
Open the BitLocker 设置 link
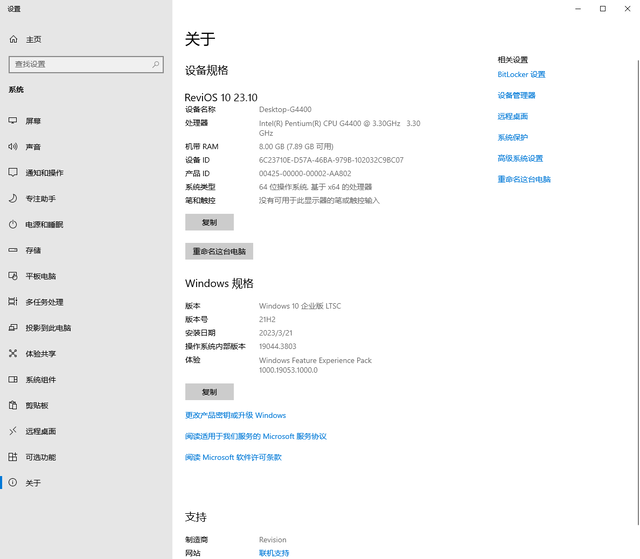click(521, 74)
